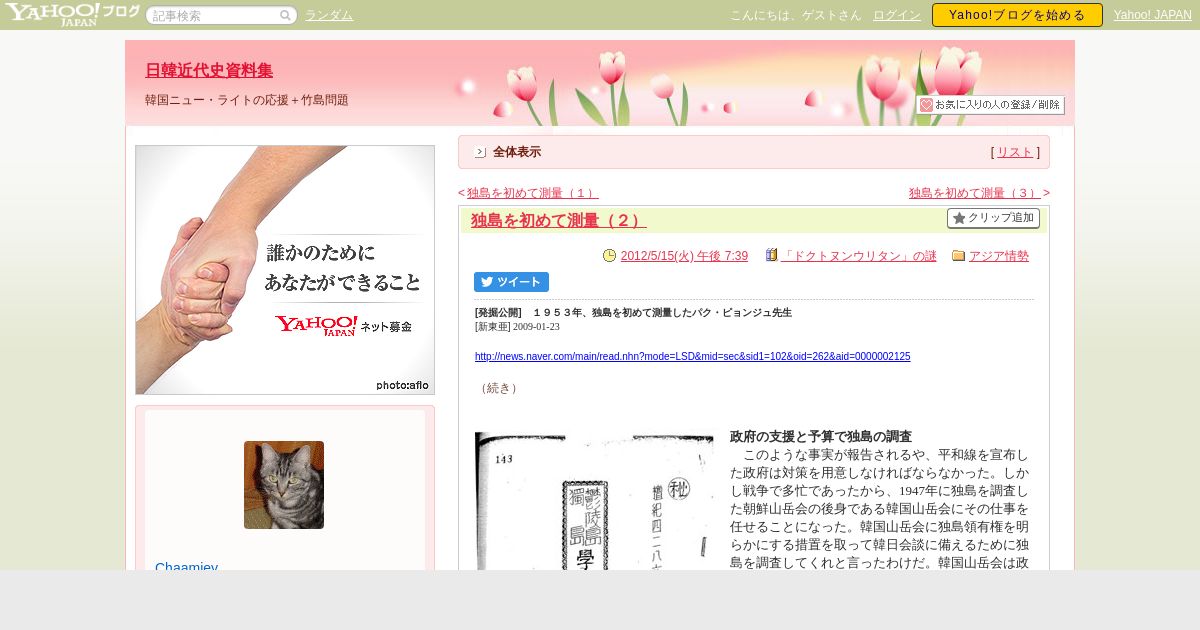The image size is (1200, 630).
Task: Open the 「ドクトヌンウリタン」の謎 category link
Action: pyautogui.click(x=858, y=256)
